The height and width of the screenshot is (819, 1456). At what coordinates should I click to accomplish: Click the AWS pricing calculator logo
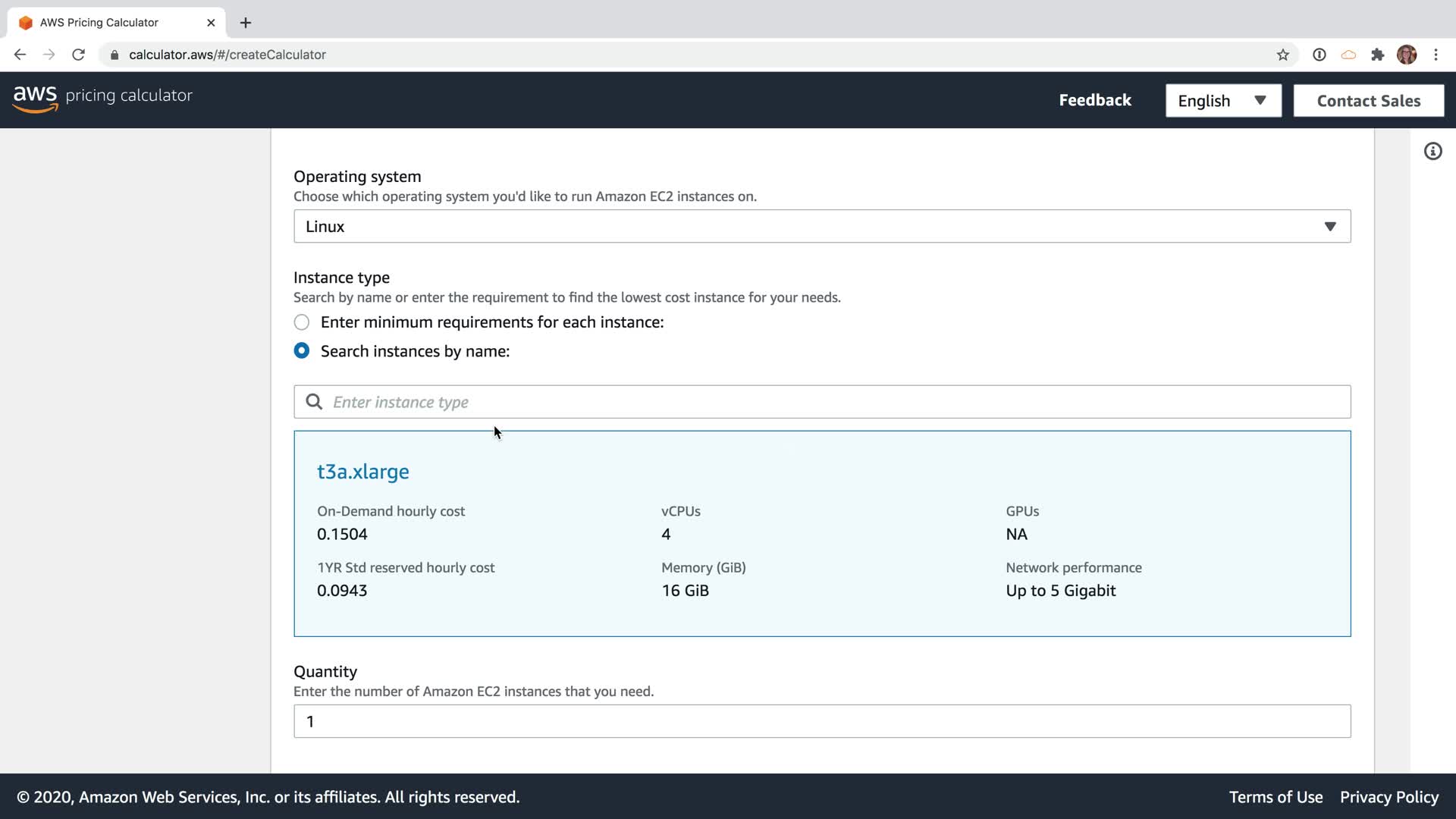coord(102,97)
